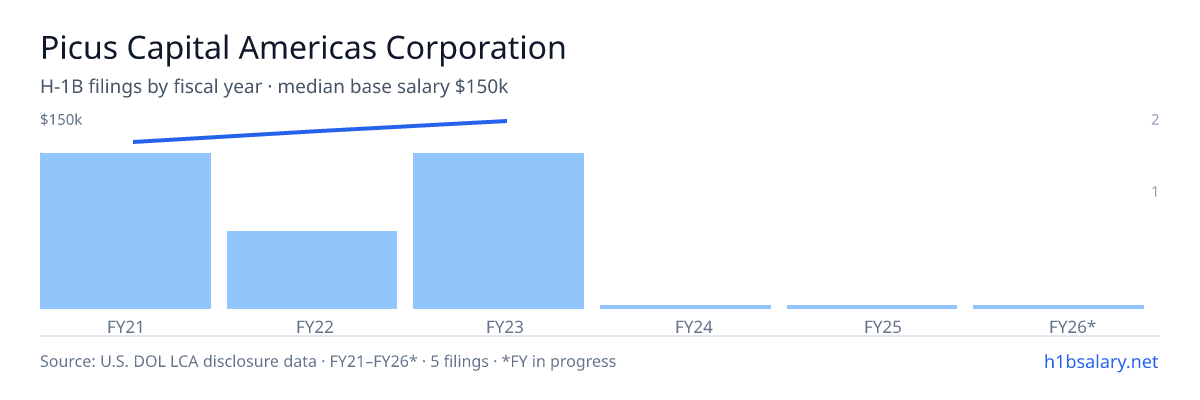
Task: Click the thin FY24 bar
Action: 685,307
